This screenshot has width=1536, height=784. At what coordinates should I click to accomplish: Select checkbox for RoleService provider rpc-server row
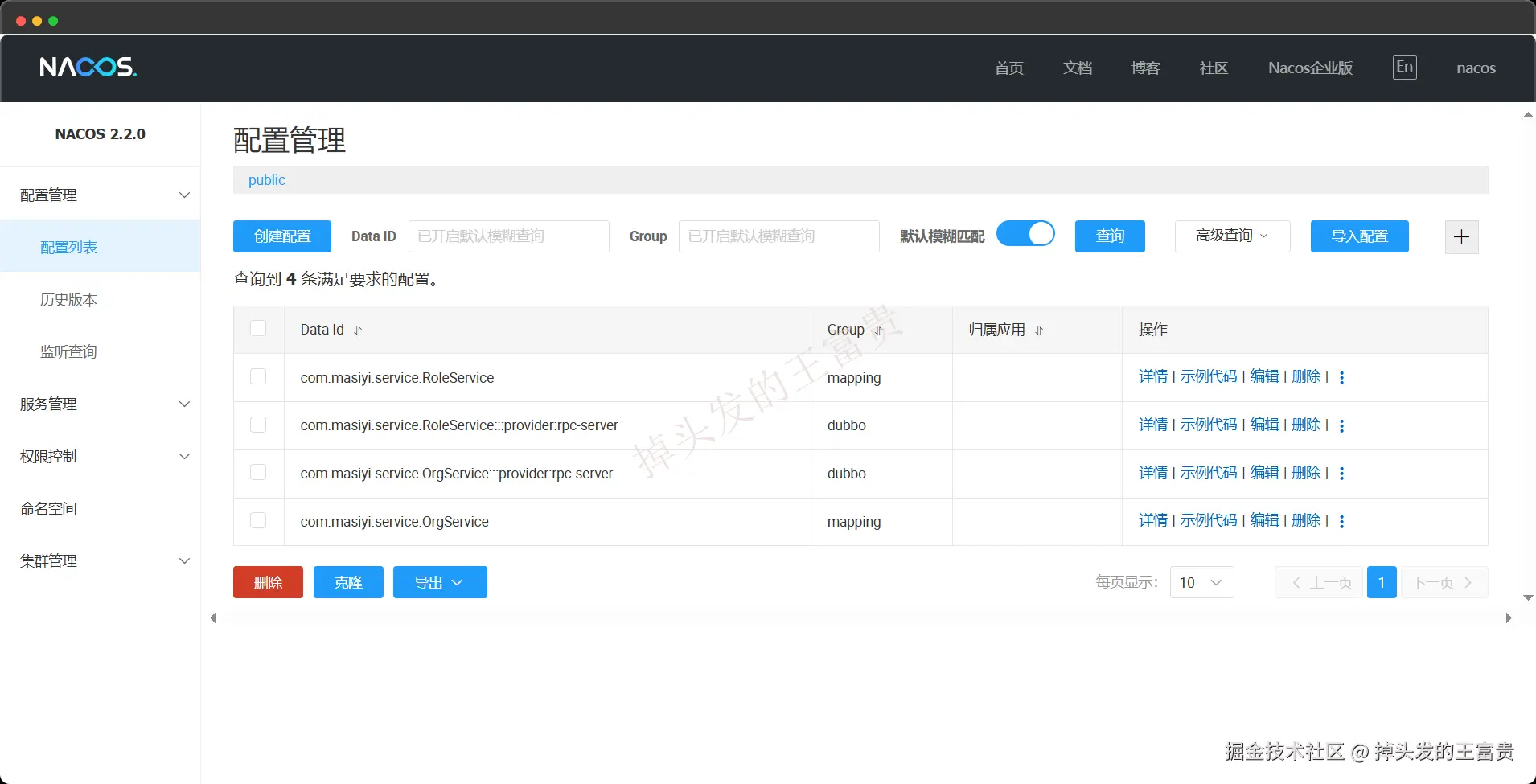click(x=258, y=425)
